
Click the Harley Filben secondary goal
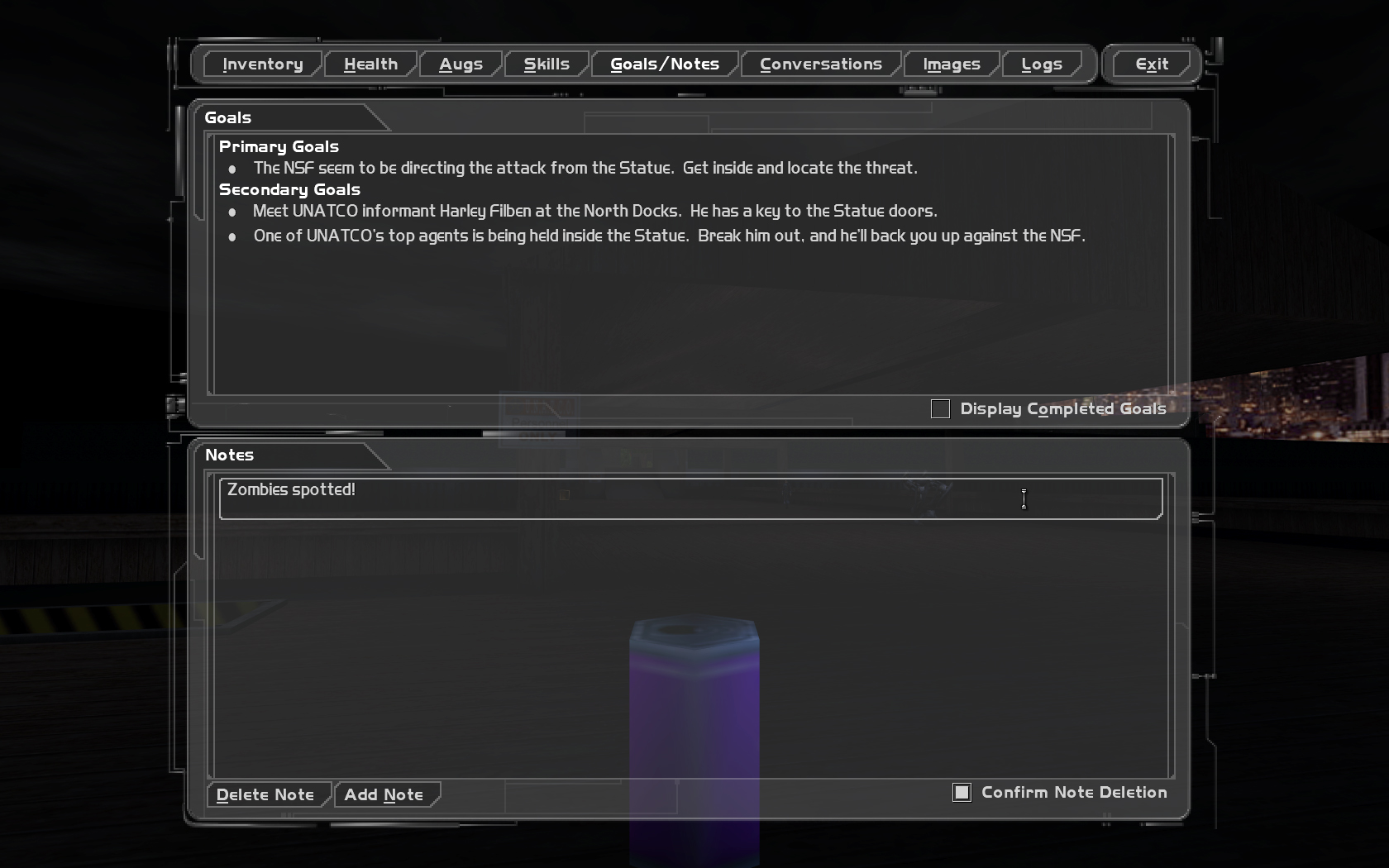(594, 211)
